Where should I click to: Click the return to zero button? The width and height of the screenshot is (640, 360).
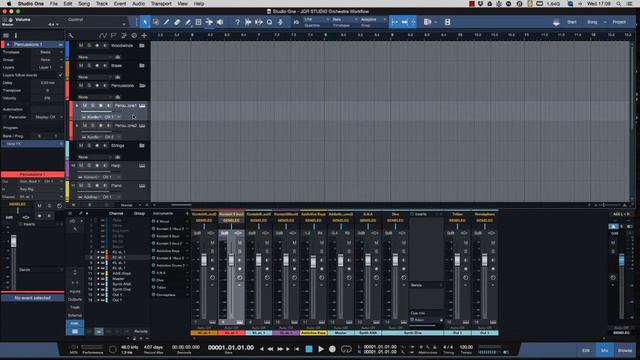click(297, 349)
